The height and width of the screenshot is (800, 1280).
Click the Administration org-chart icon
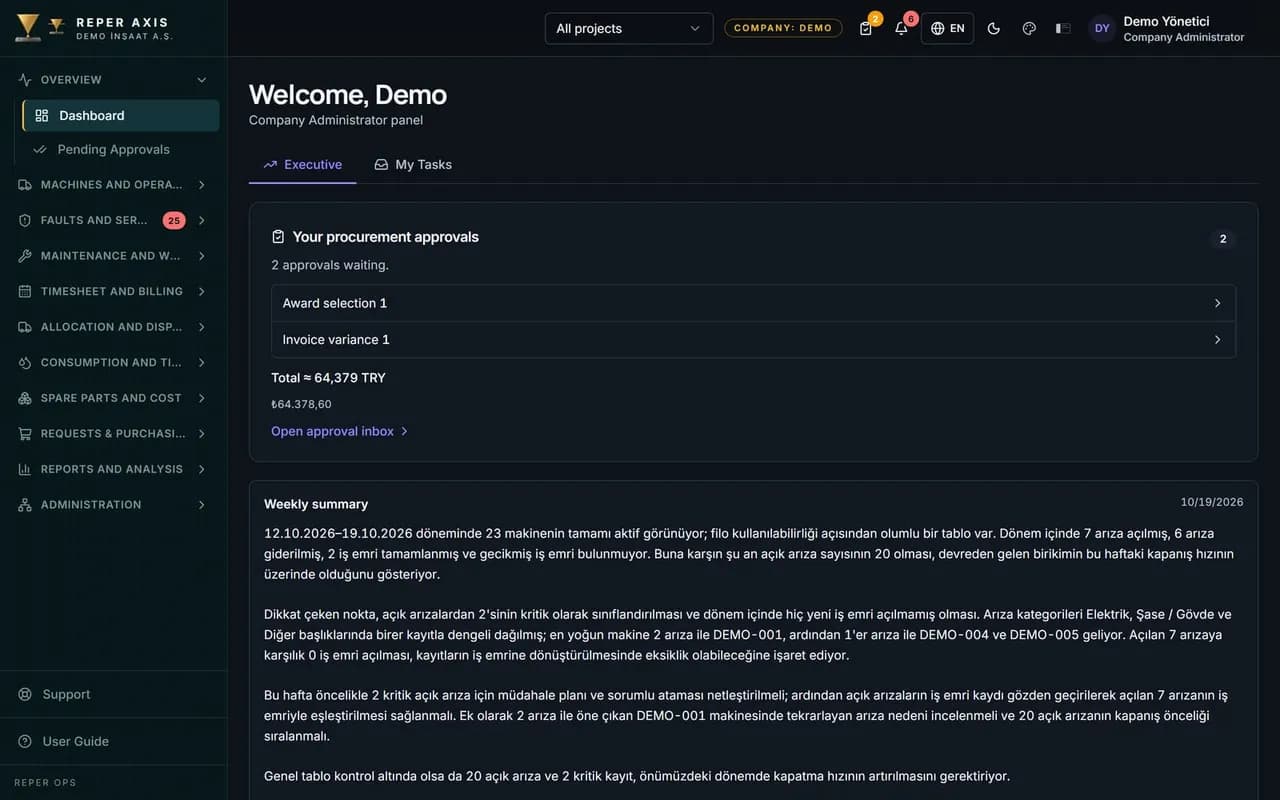pyautogui.click(x=25, y=505)
